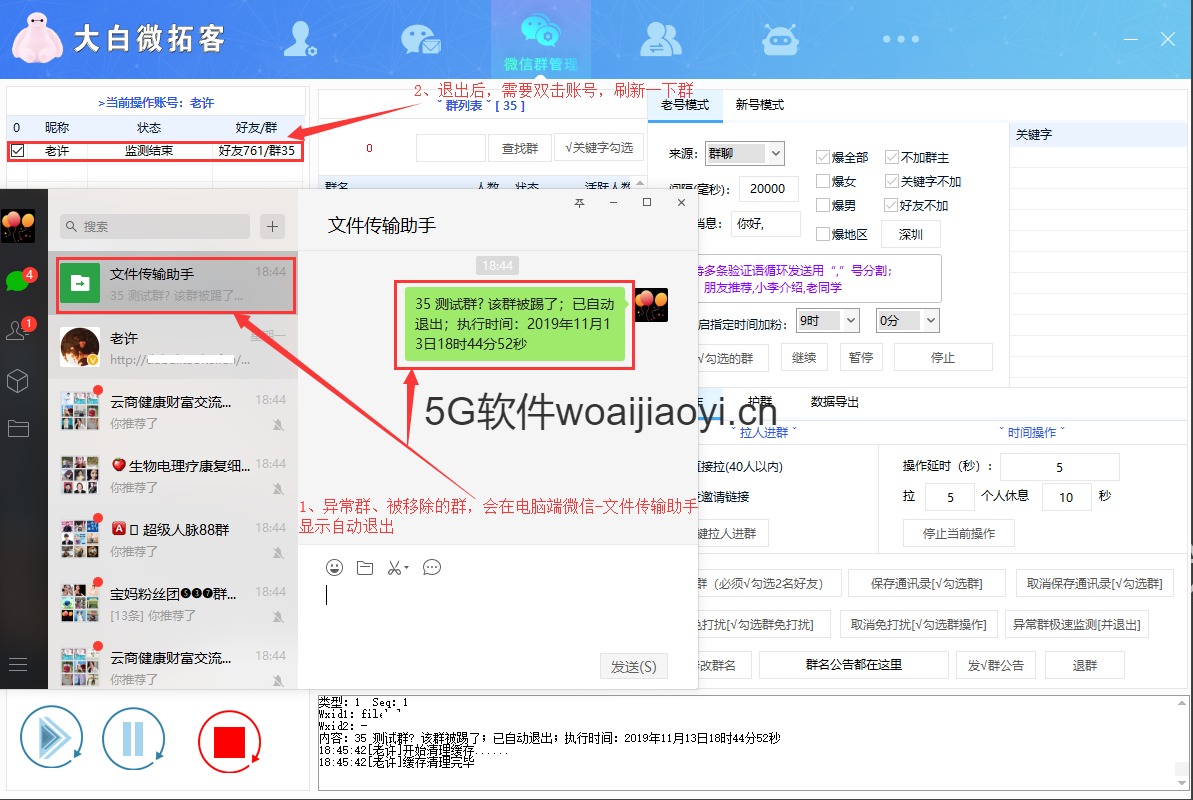The width and height of the screenshot is (1193, 800).
Task: Click the WeChat profile avatar
Action: (18, 226)
